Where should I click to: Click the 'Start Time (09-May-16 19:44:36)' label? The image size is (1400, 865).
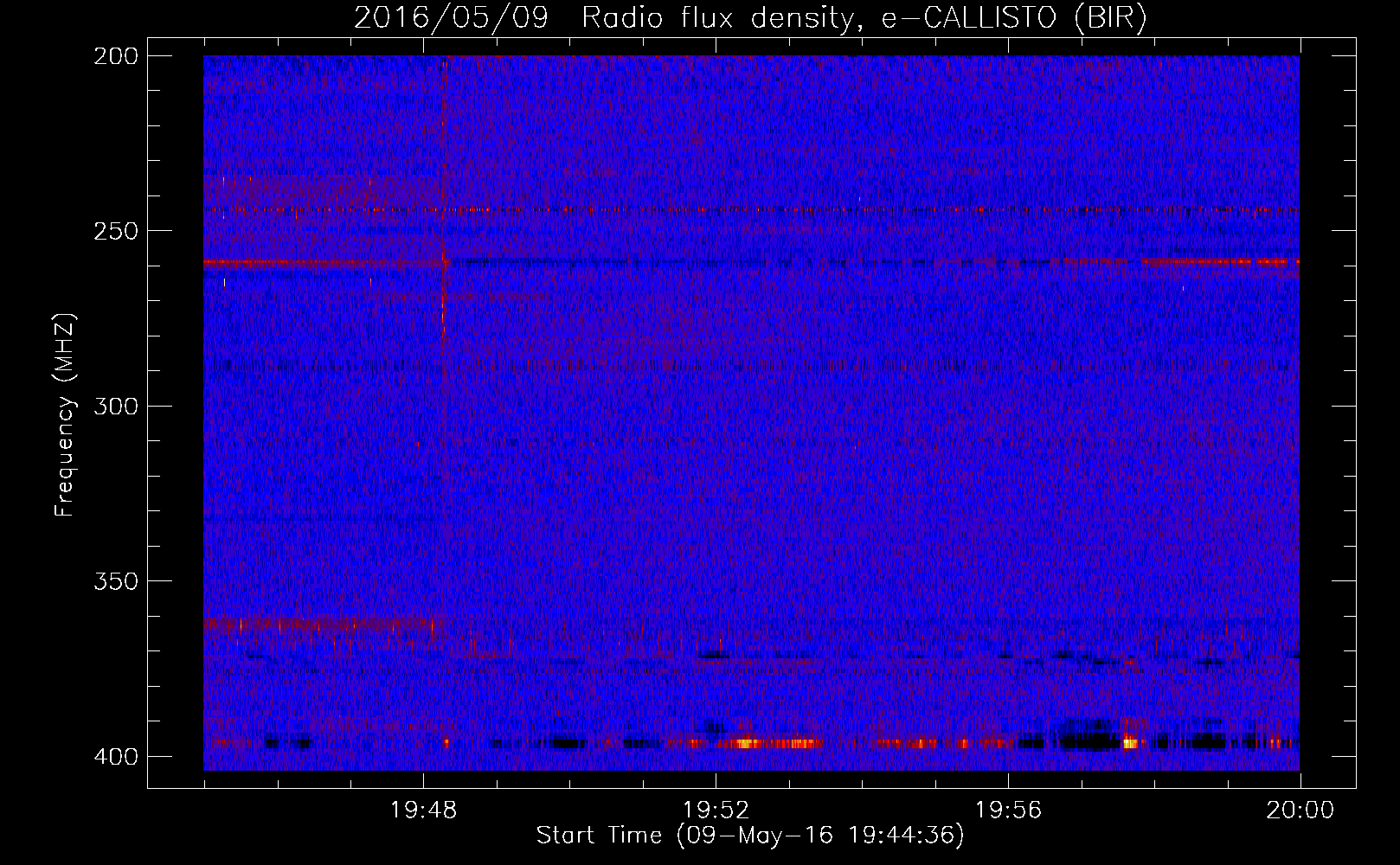(750, 836)
